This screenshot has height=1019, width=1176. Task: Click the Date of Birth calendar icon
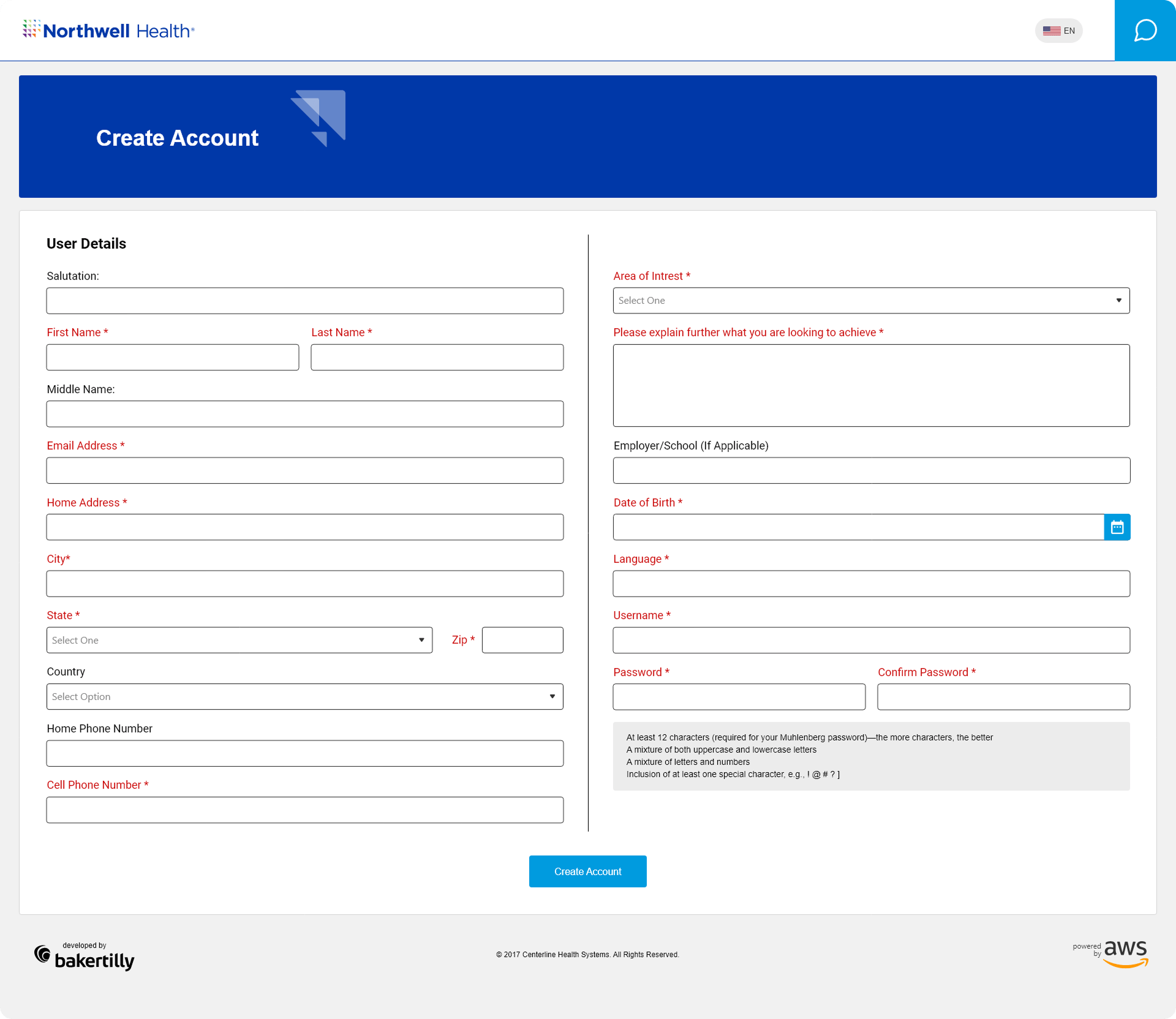pos(1117,527)
